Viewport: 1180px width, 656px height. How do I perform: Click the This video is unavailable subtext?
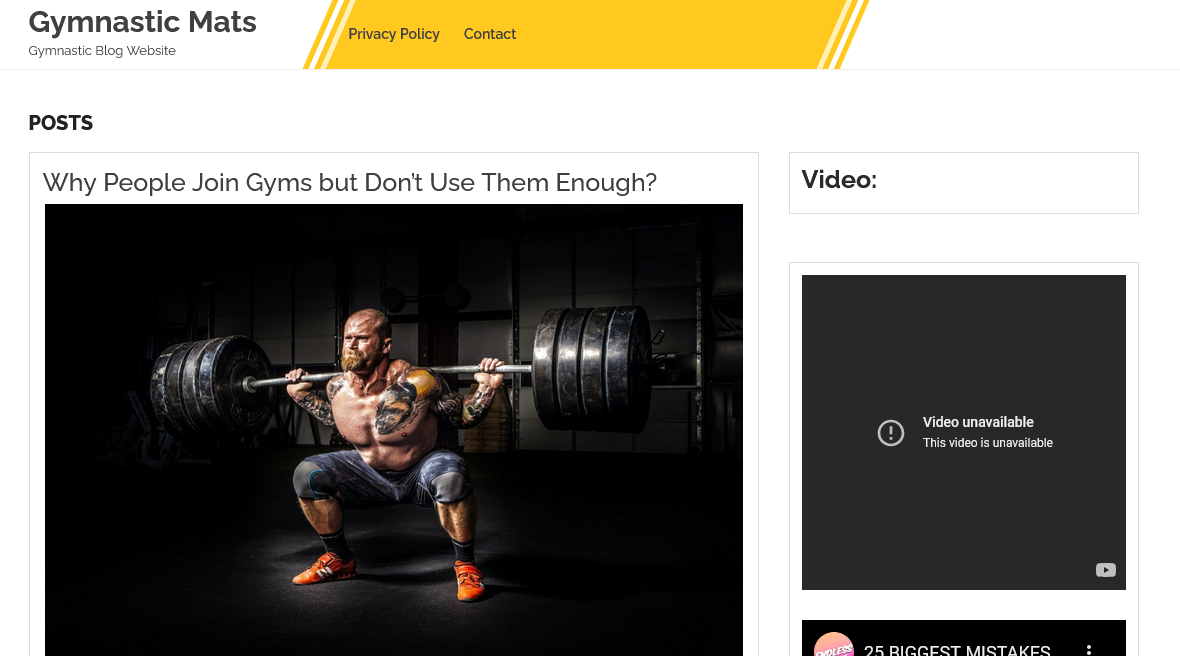tap(988, 443)
